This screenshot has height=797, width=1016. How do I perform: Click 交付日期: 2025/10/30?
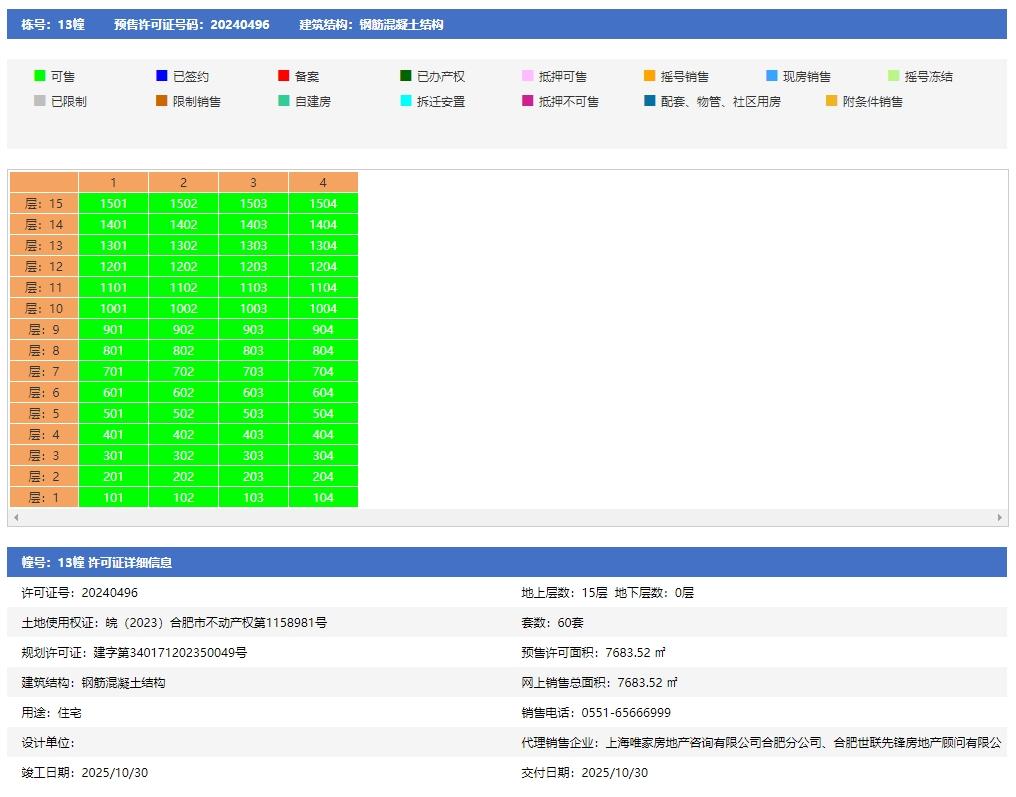(x=584, y=772)
